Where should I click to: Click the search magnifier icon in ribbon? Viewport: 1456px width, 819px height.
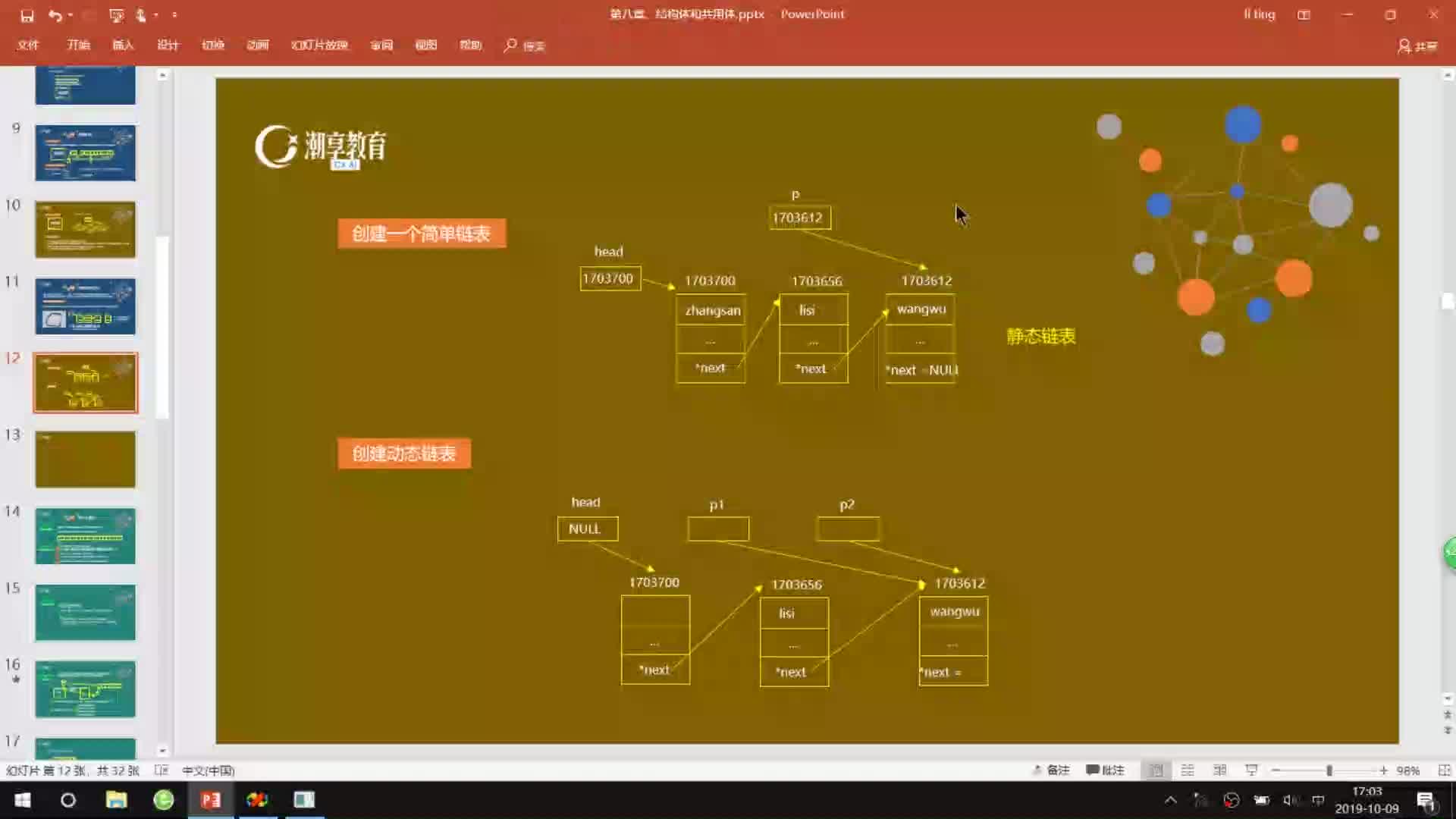pos(510,45)
